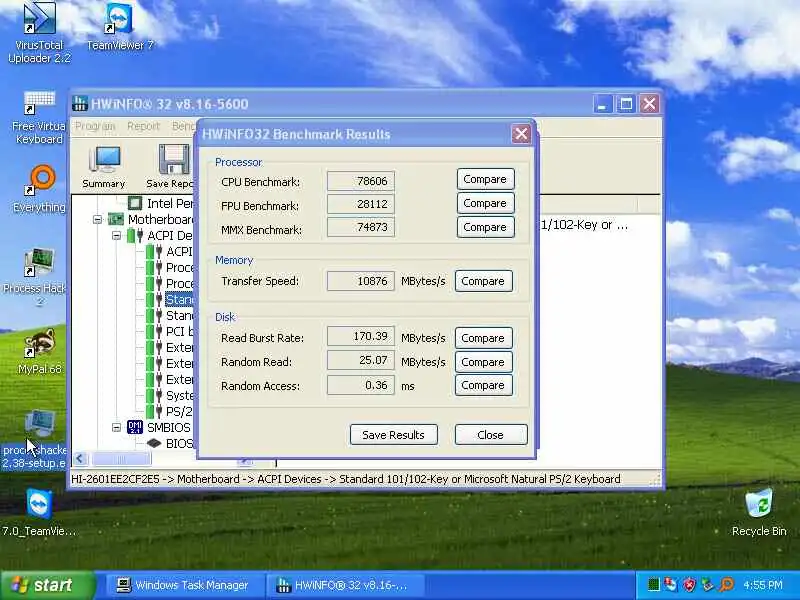
Task: Collapse the Motherboard tree branch
Action: (97, 219)
